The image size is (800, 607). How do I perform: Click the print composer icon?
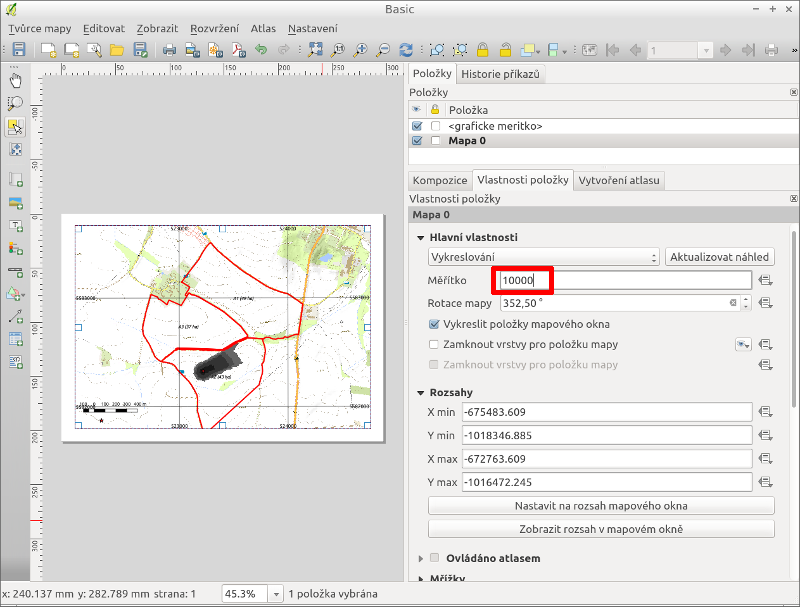point(169,49)
